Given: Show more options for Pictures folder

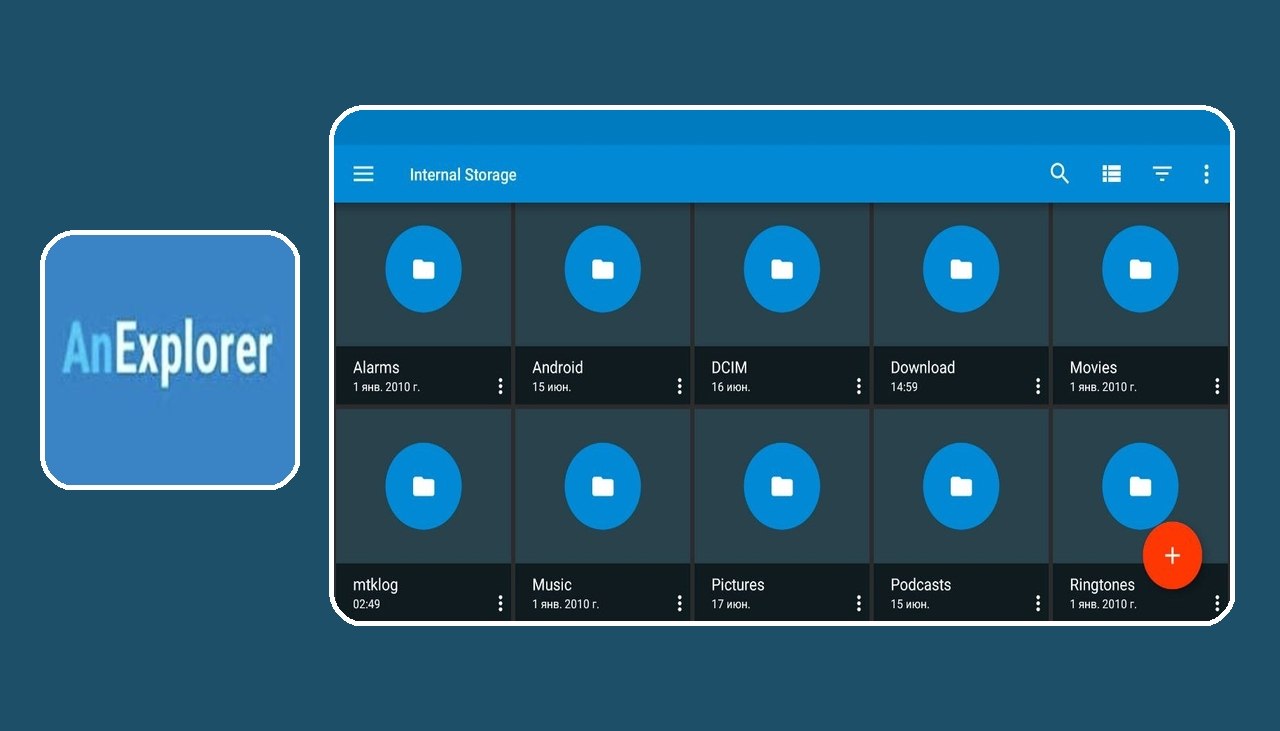Looking at the screenshot, I should (858, 603).
